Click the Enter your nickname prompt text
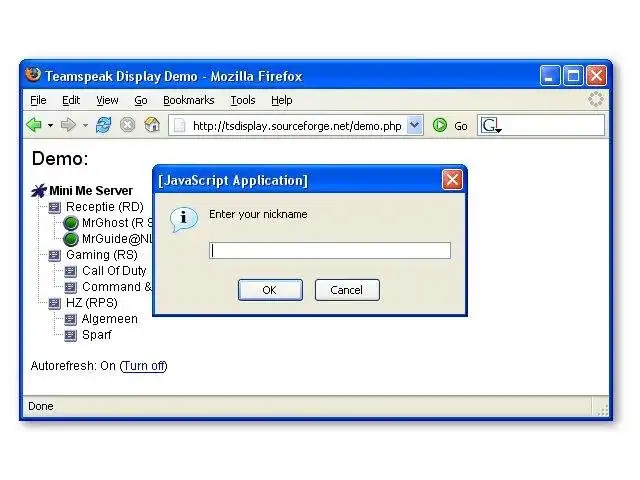Viewport: 640px width, 480px height. pyautogui.click(x=258, y=214)
